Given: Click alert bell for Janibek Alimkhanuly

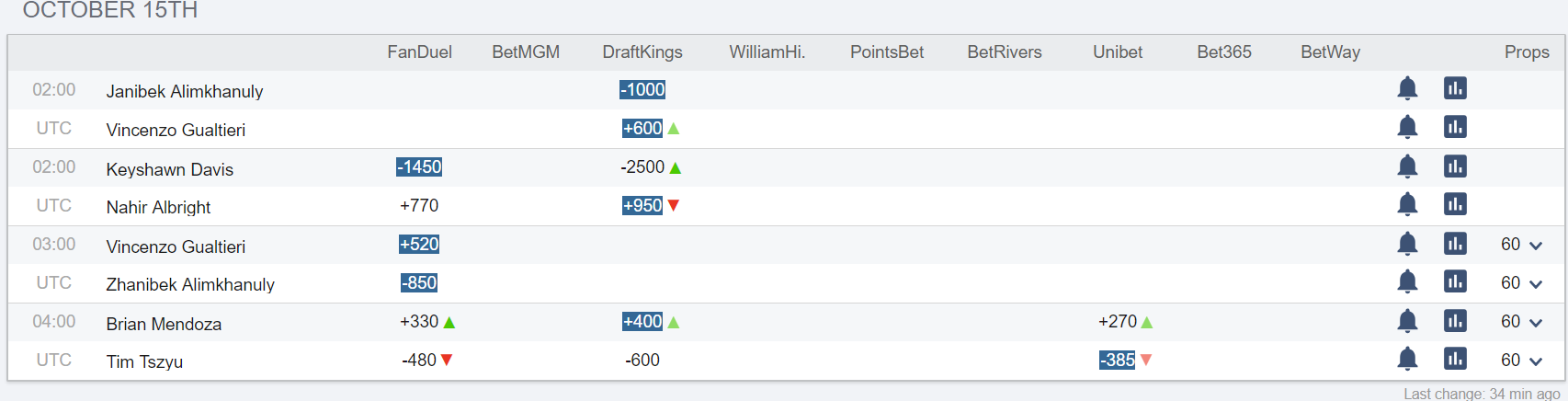Looking at the screenshot, I should click(1407, 88).
